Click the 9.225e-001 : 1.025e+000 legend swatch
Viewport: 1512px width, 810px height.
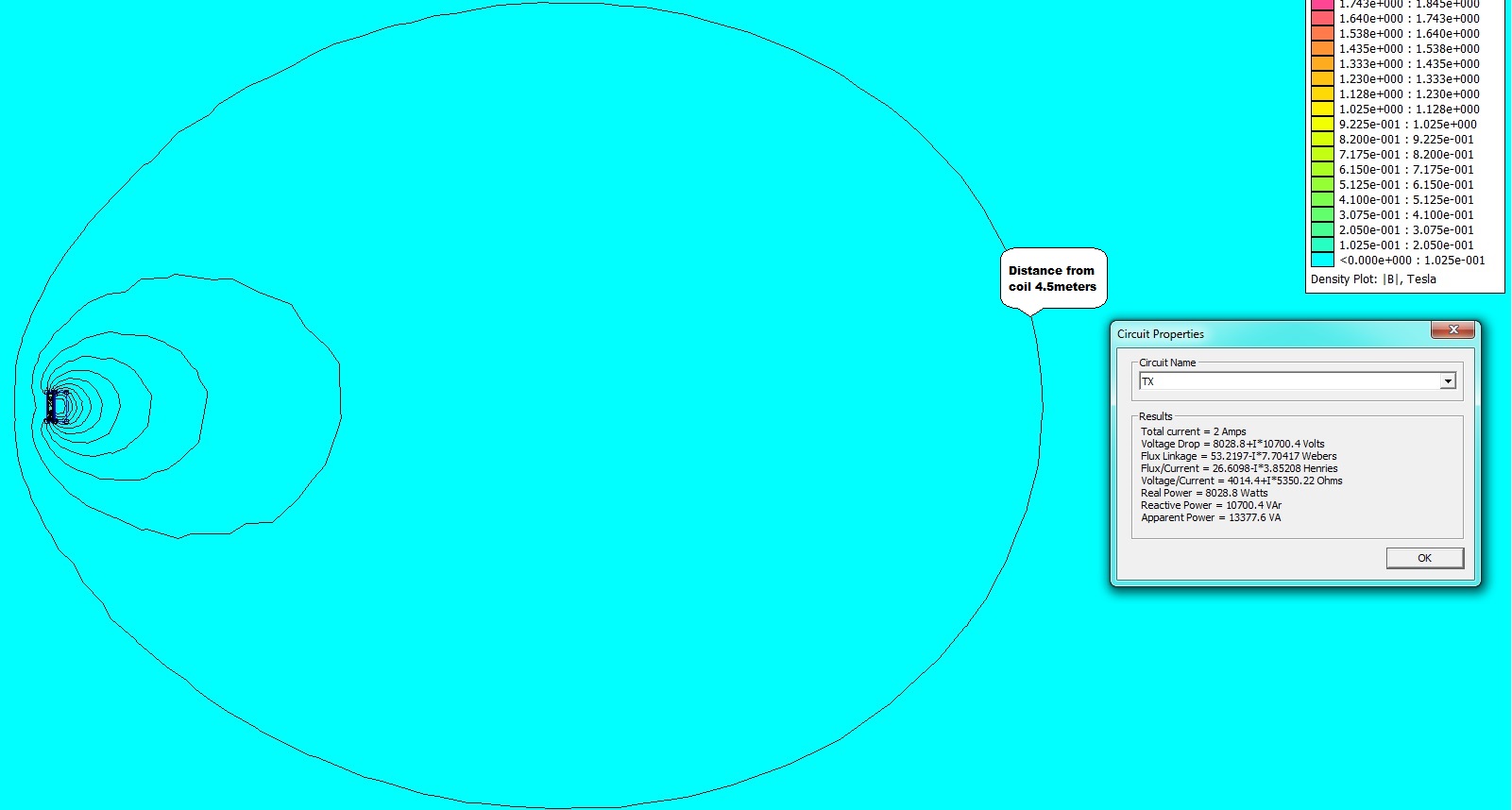[x=1322, y=124]
